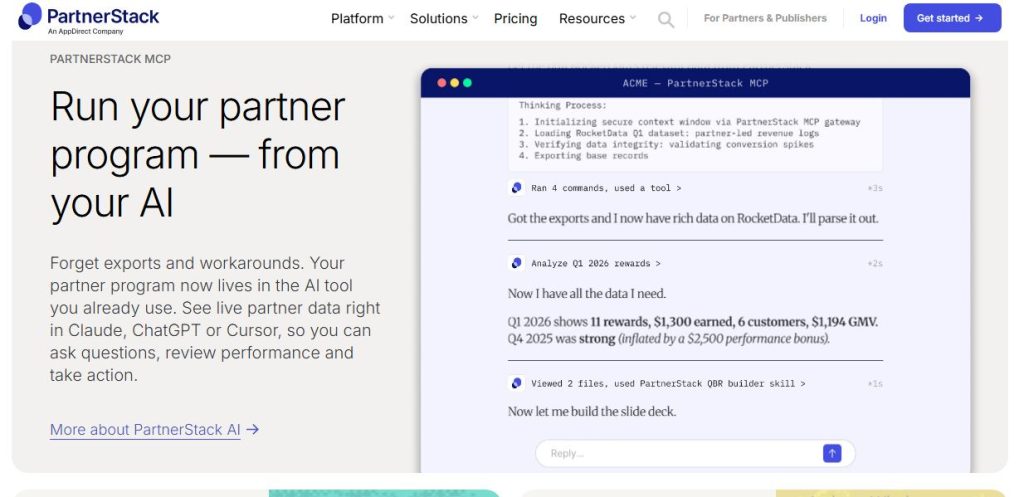
Task: Click the 'Q1 2026 shows 11 rewards' summary text
Action: 693,330
